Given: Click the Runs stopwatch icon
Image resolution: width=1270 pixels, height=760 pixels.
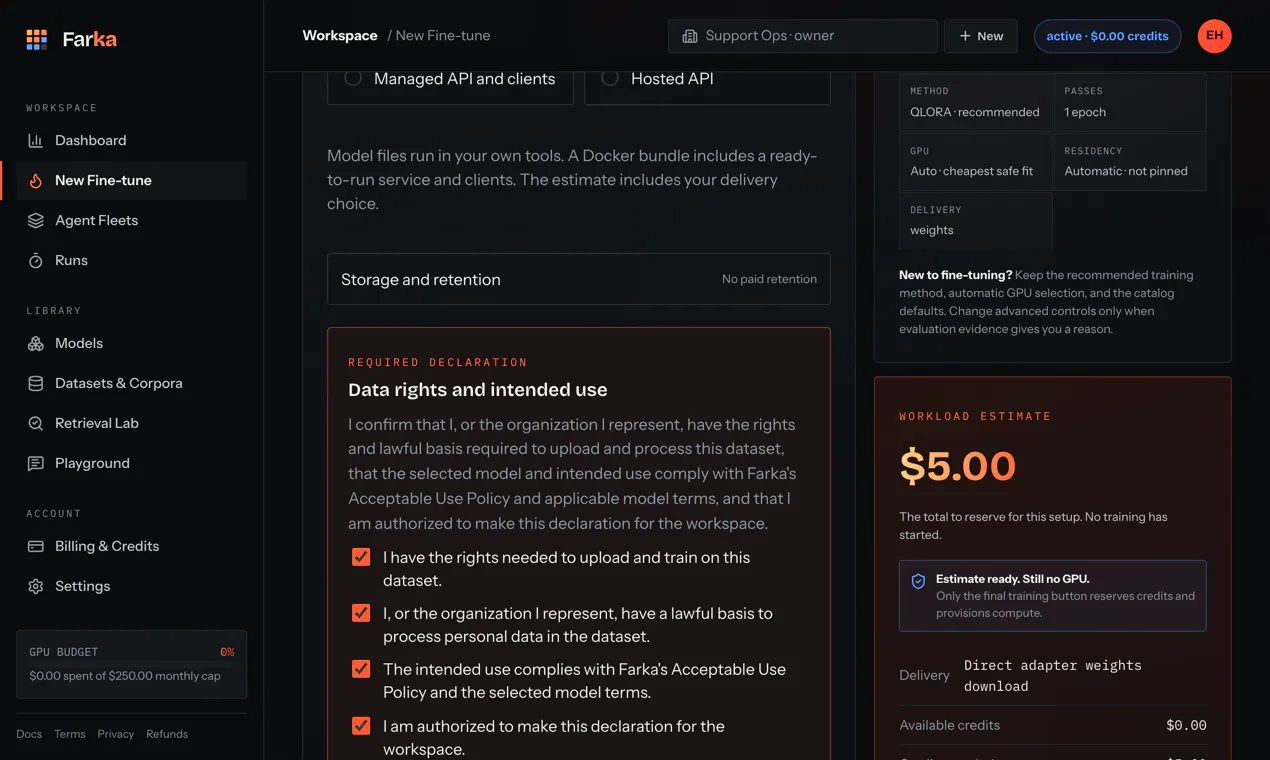Looking at the screenshot, I should 35,261.
